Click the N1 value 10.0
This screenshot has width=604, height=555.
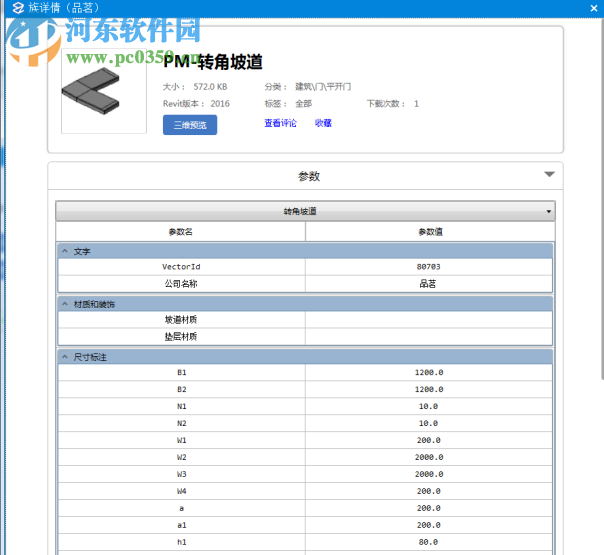tap(429, 406)
